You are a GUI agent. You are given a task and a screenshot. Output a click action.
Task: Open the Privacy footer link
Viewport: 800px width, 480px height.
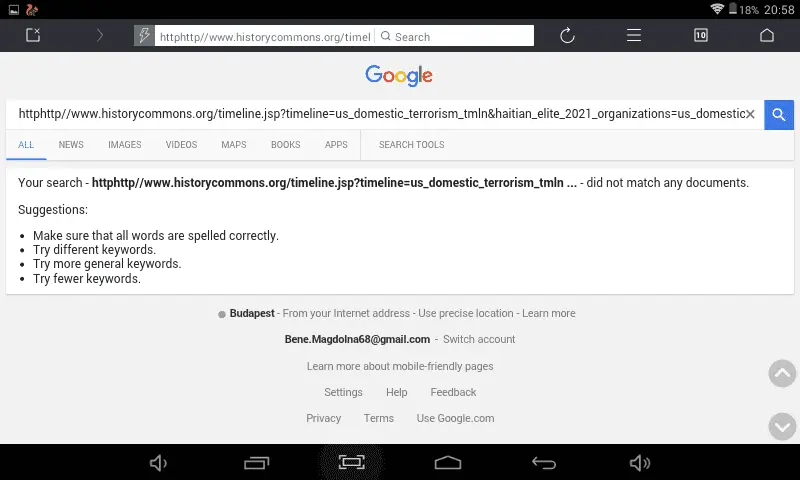pos(323,418)
